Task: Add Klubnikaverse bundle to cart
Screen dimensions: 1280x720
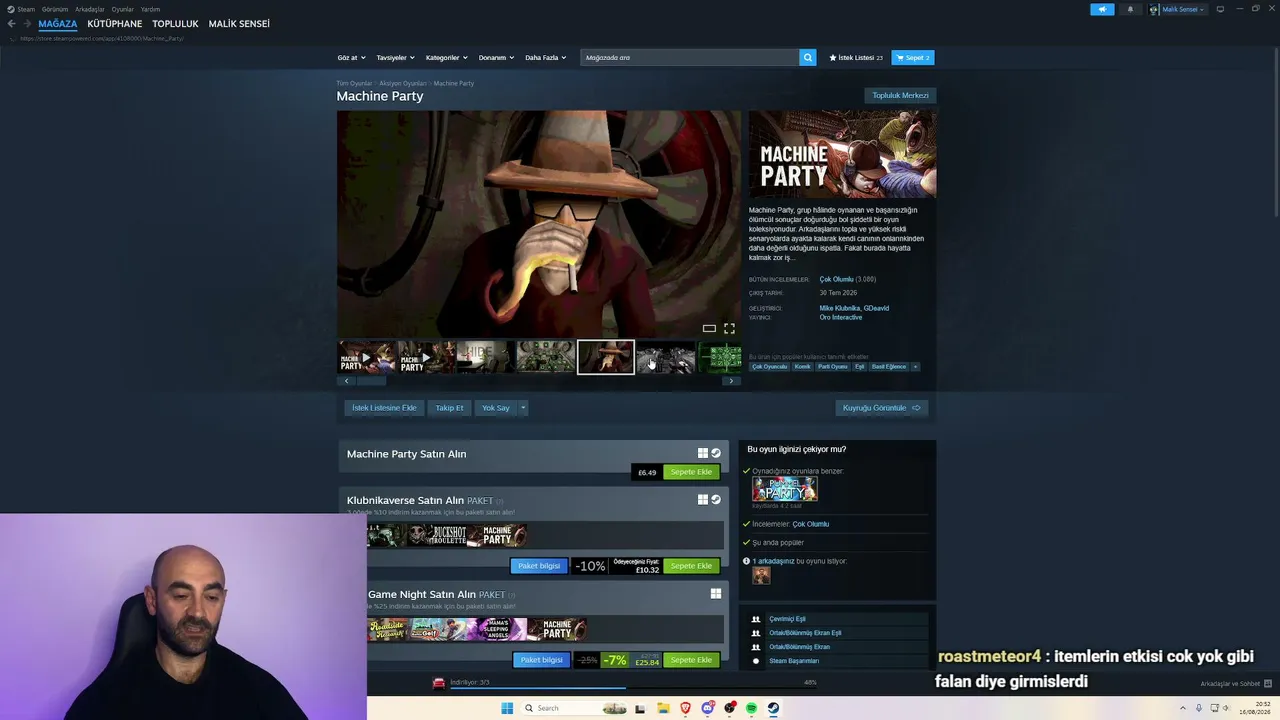Action: pyautogui.click(x=691, y=566)
